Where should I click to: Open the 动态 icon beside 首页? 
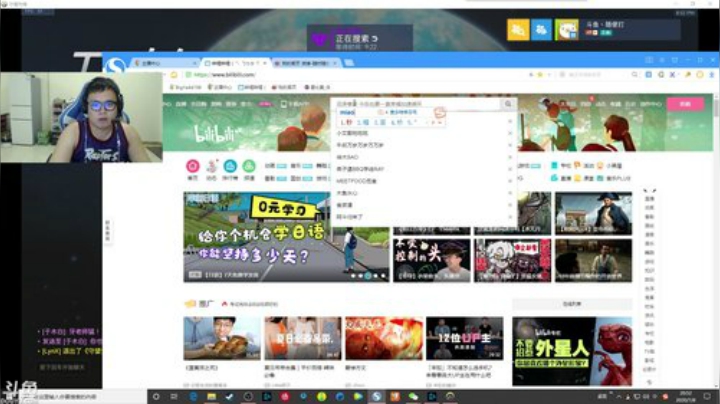(x=211, y=166)
